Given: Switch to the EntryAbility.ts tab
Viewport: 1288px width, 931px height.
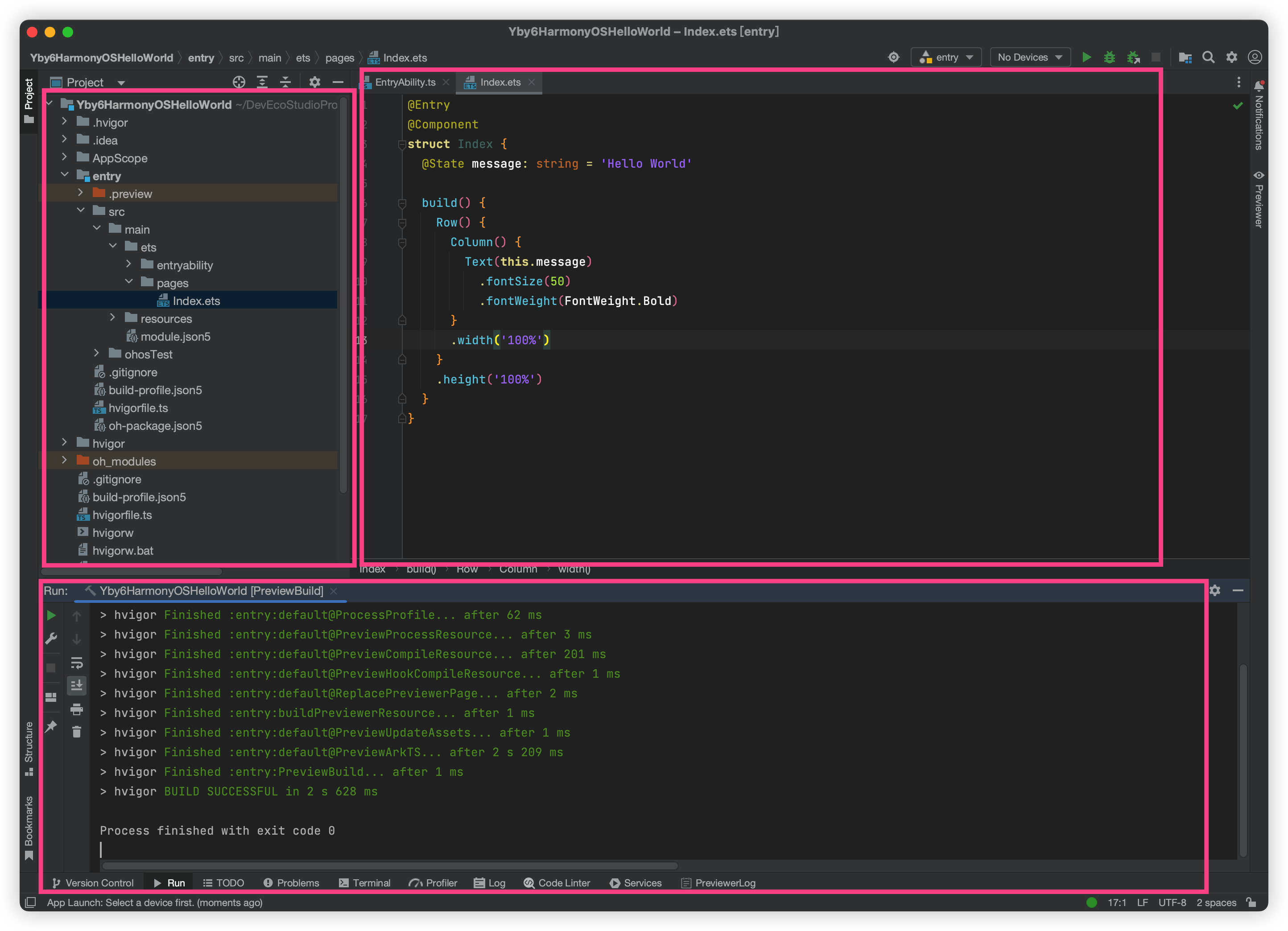Looking at the screenshot, I should 405,82.
